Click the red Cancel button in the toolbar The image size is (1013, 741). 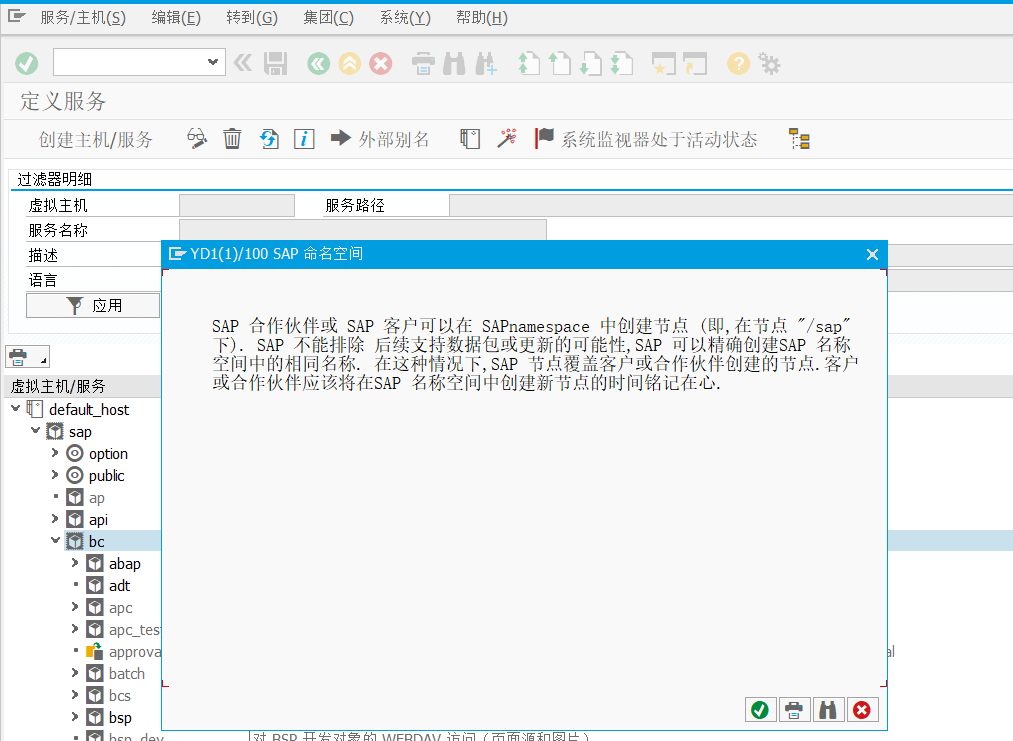click(381, 63)
